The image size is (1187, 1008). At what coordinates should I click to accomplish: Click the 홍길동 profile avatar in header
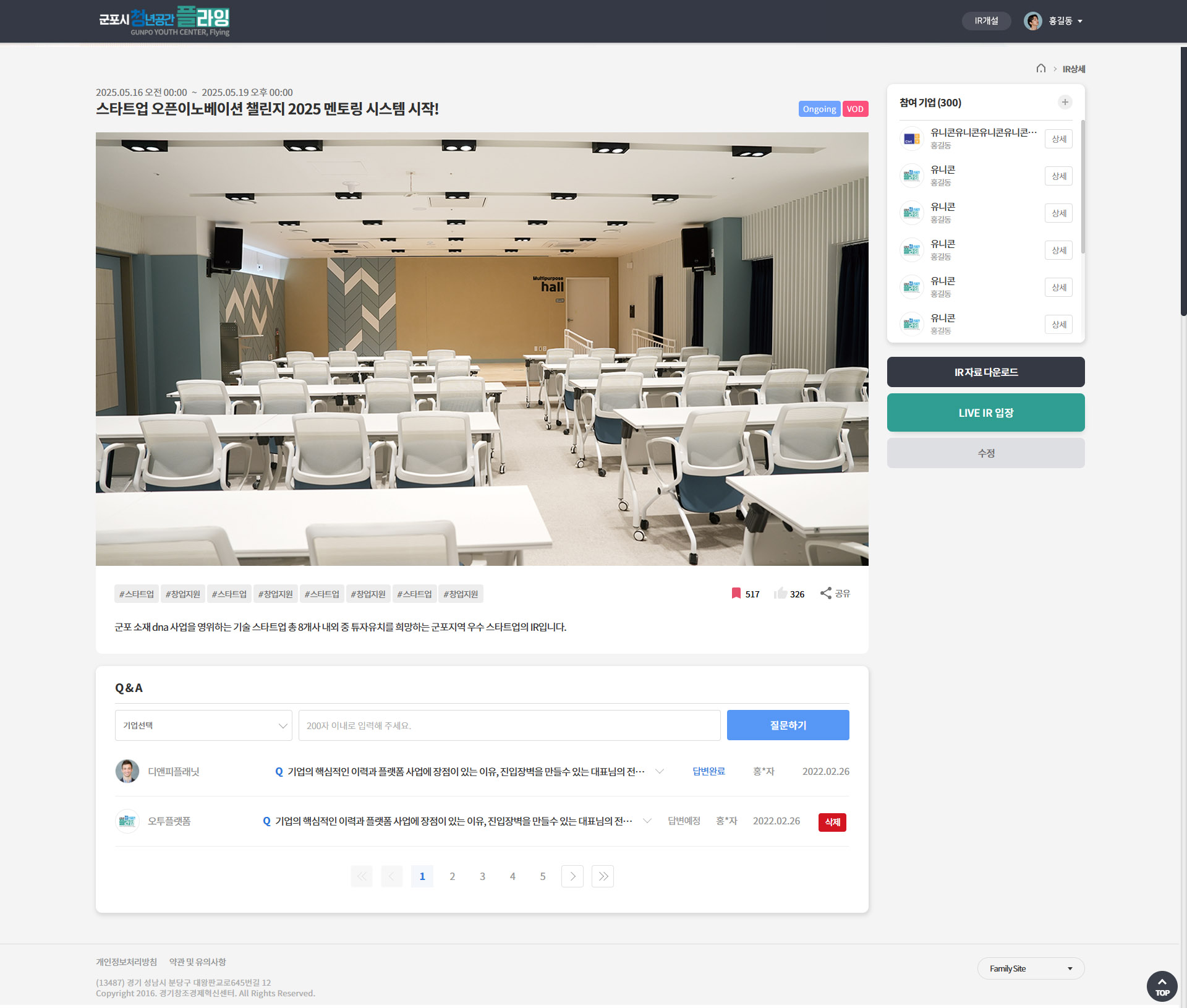(1032, 21)
